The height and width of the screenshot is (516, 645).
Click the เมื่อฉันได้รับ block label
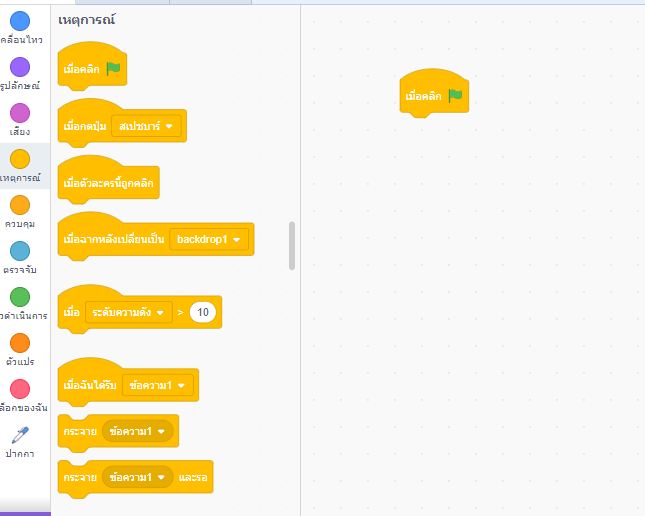[90, 386]
